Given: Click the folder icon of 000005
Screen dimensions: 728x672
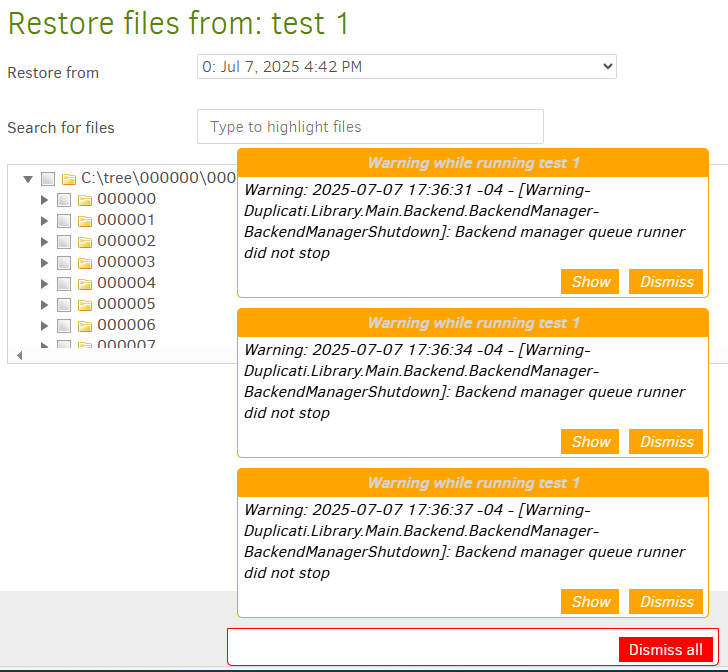Looking at the screenshot, I should pos(84,305).
